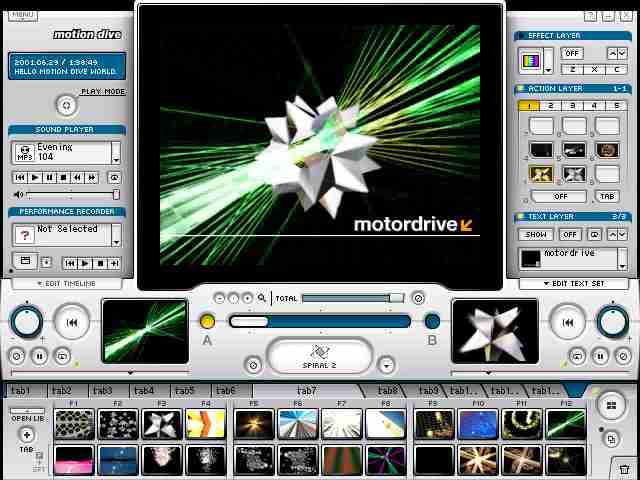Select channel A yellow button
Image resolution: width=640 pixels, height=480 pixels.
(207, 321)
